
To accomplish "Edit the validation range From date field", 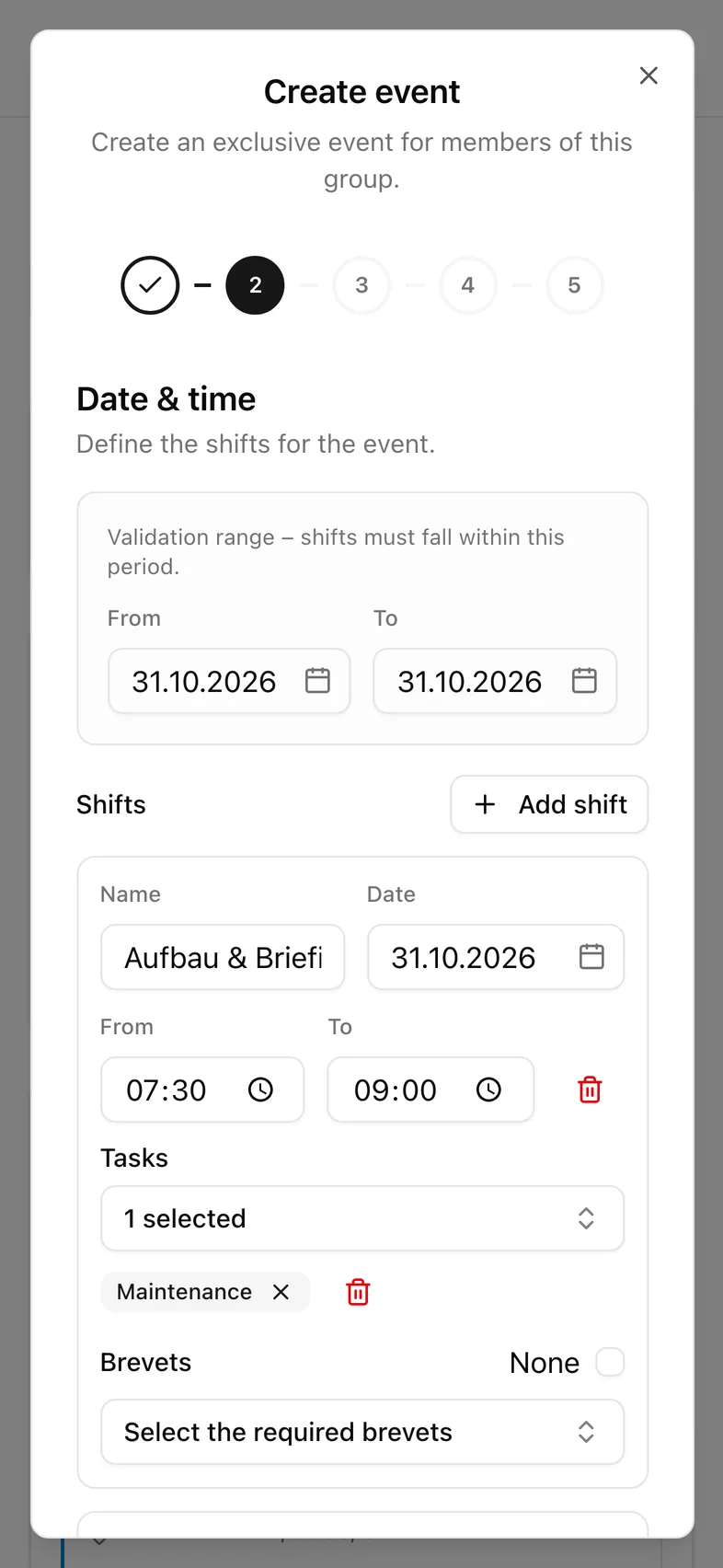I will click(229, 681).
